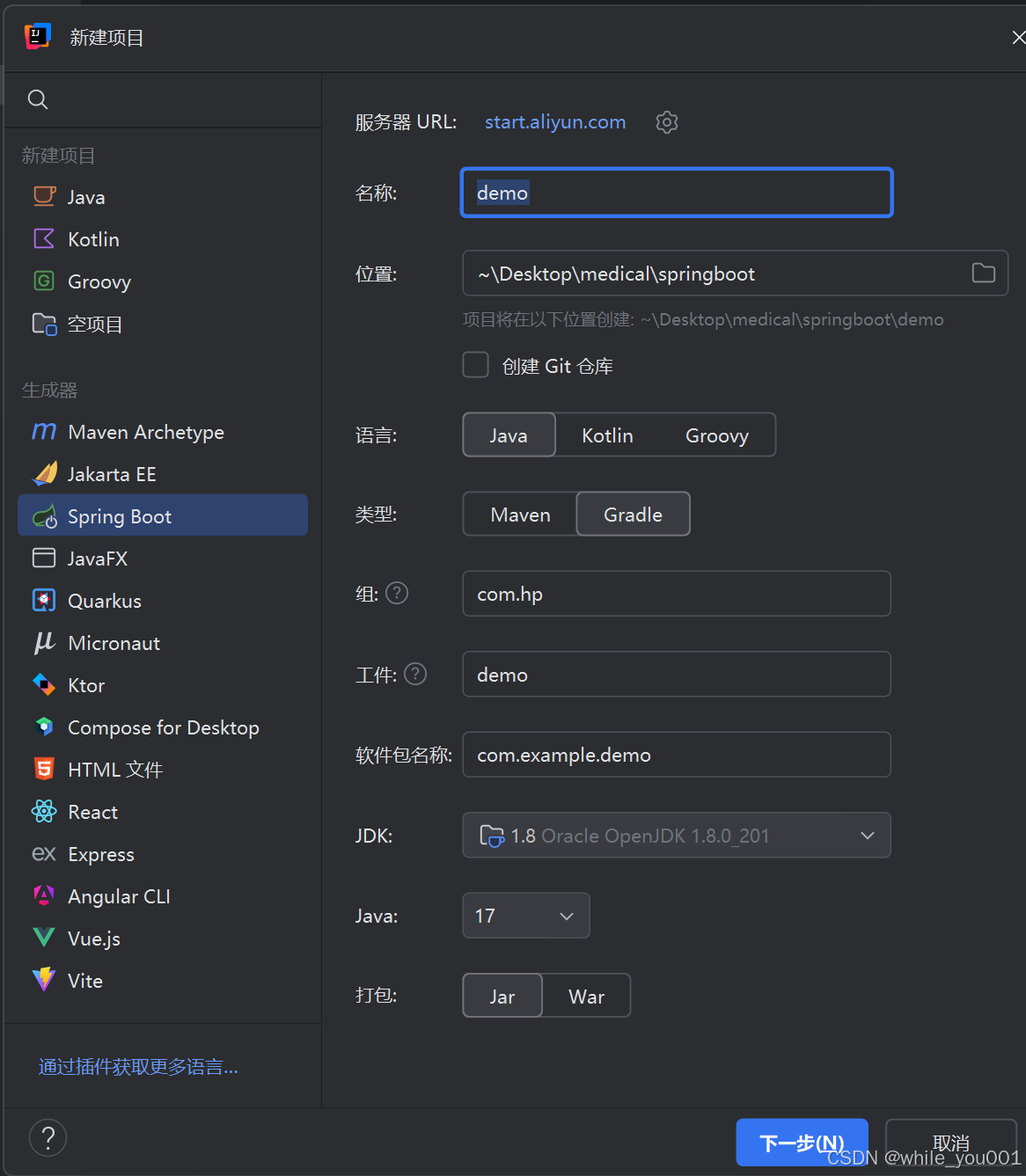Select Java in the new project list
The width and height of the screenshot is (1026, 1176).
(163, 197)
